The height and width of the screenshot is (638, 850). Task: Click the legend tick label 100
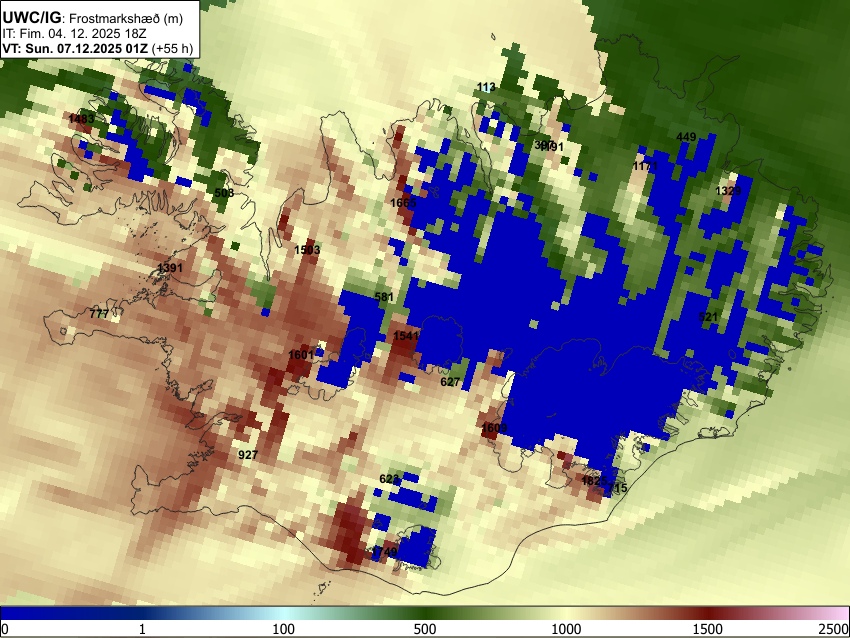tap(283, 629)
